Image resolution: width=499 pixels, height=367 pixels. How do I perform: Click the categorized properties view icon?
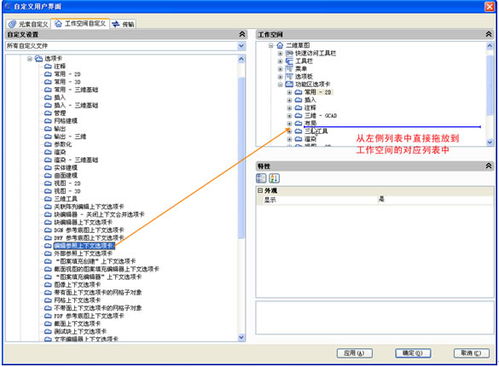tap(261, 178)
